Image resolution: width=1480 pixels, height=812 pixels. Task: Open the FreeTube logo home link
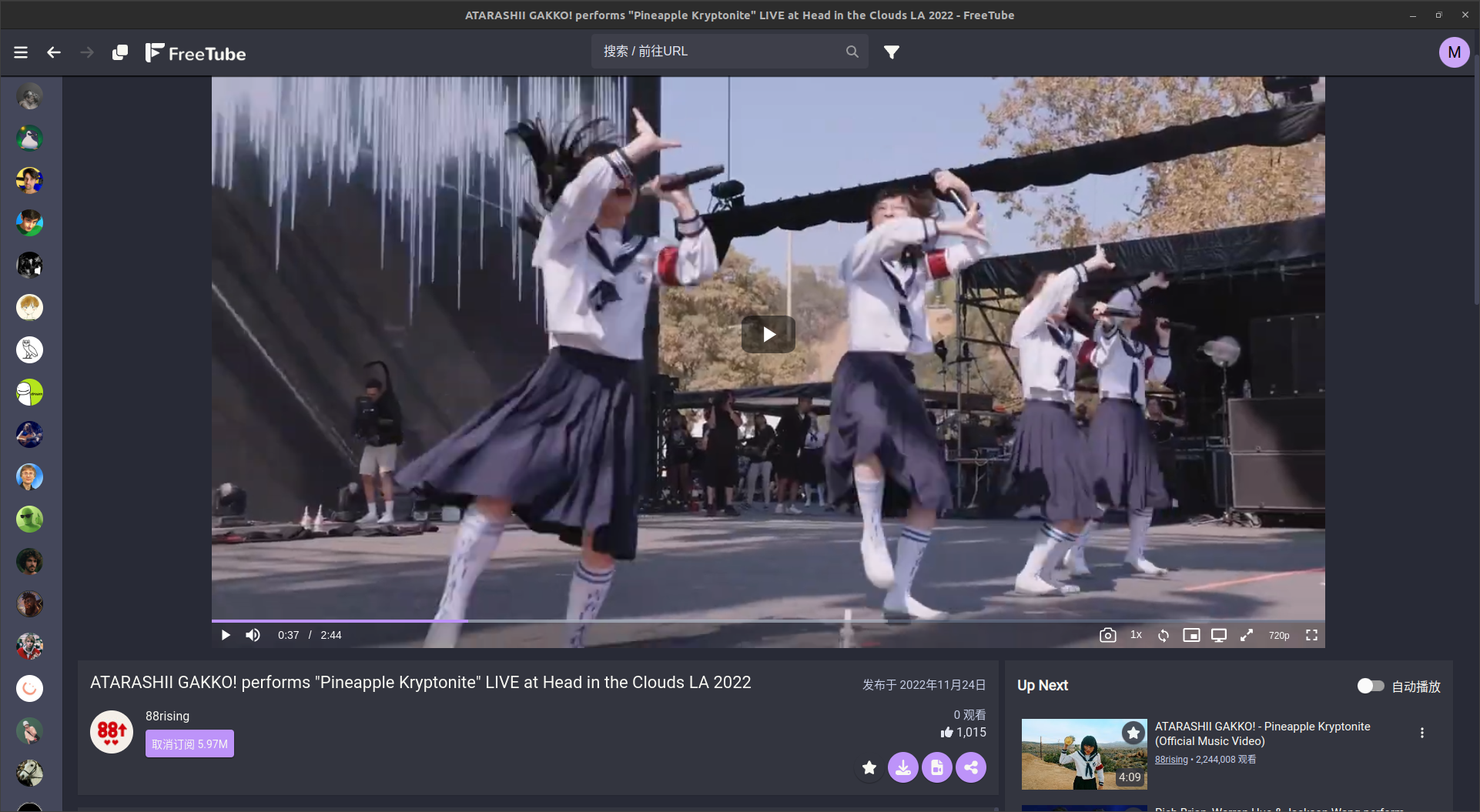tap(196, 52)
